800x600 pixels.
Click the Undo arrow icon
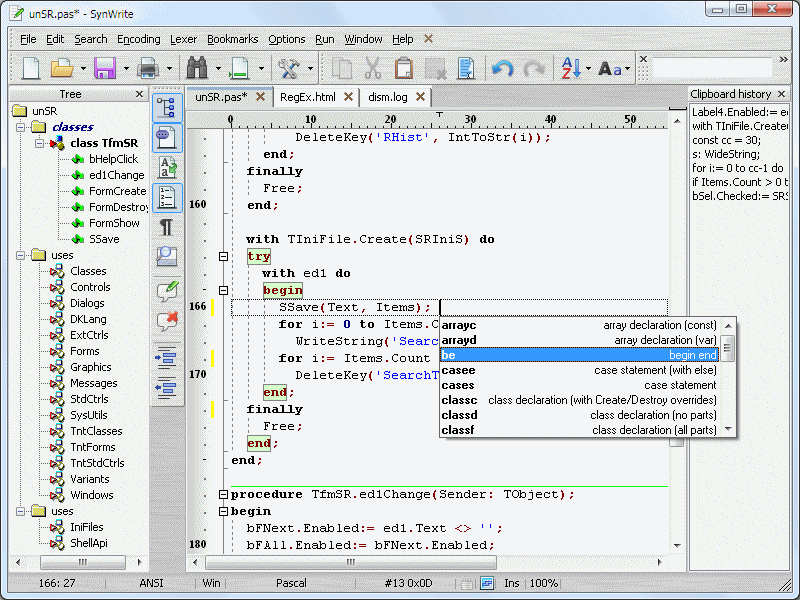(502, 68)
